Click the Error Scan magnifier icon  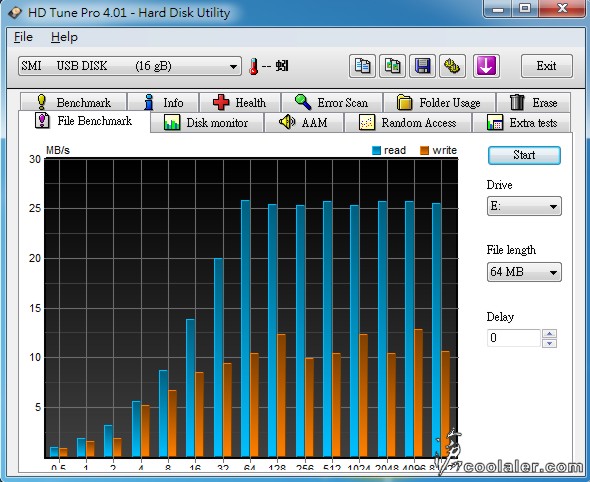(303, 102)
